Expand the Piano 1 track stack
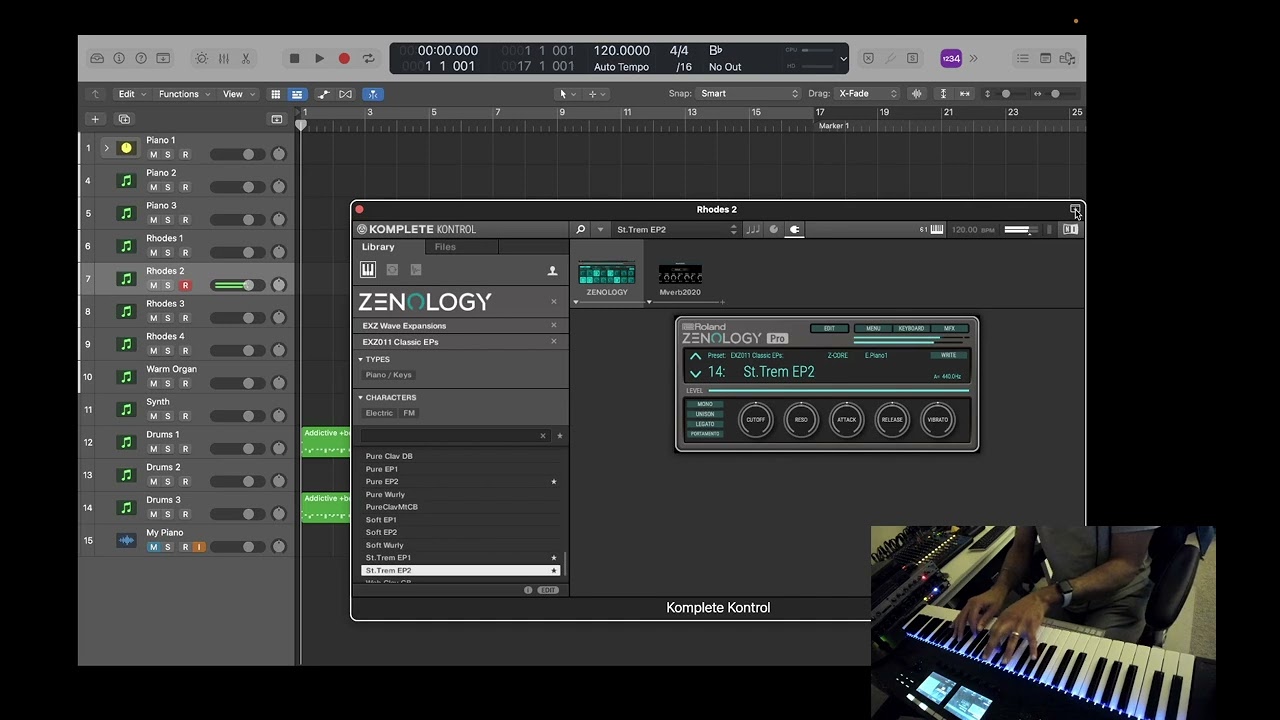Image resolution: width=1280 pixels, height=720 pixels. tap(106, 148)
